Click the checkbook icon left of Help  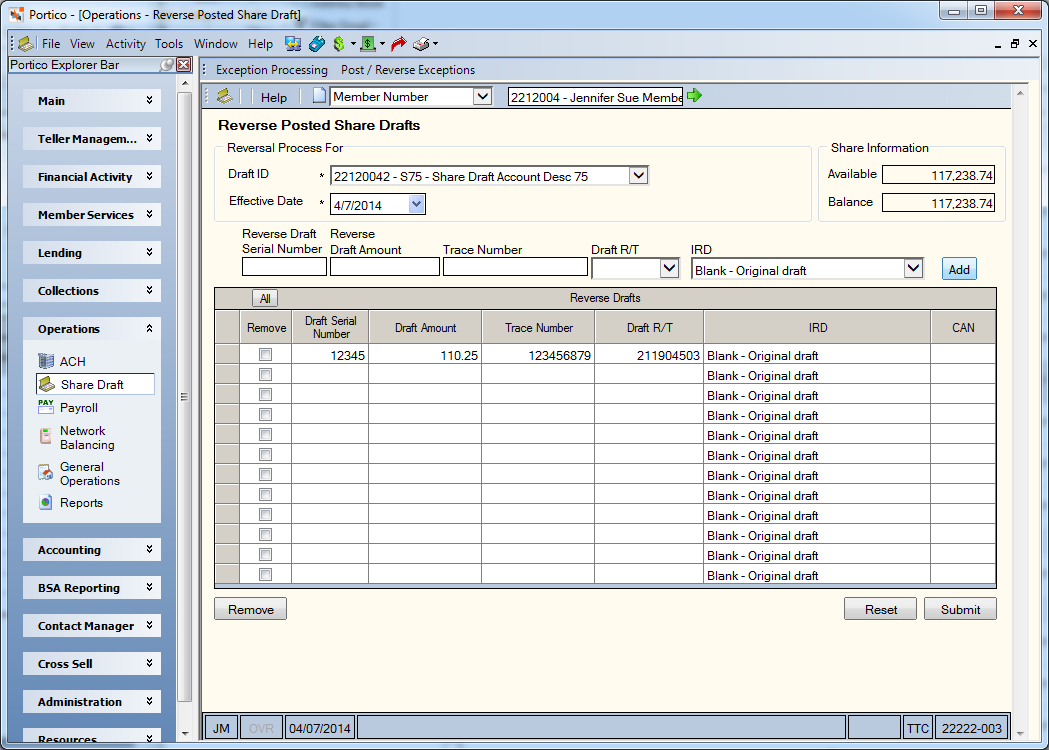point(225,96)
